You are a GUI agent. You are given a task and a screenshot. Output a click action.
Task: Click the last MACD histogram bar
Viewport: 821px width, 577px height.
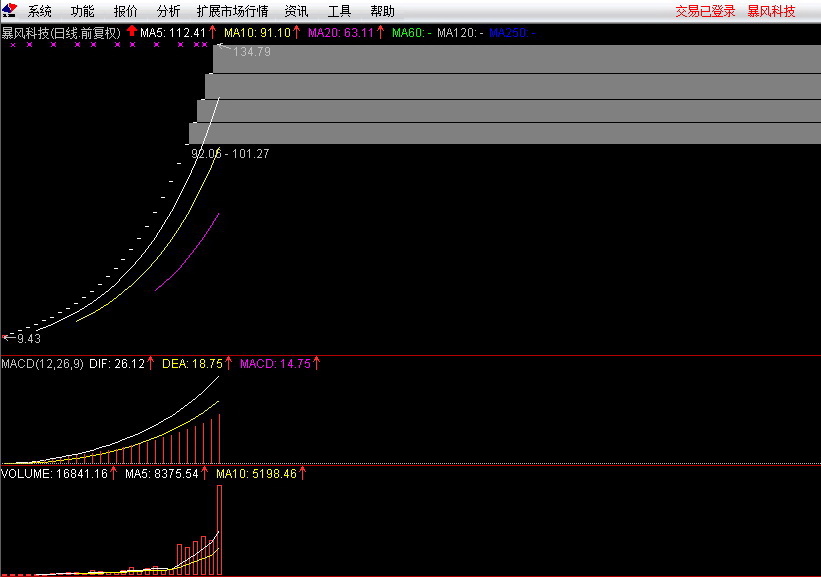point(219,439)
